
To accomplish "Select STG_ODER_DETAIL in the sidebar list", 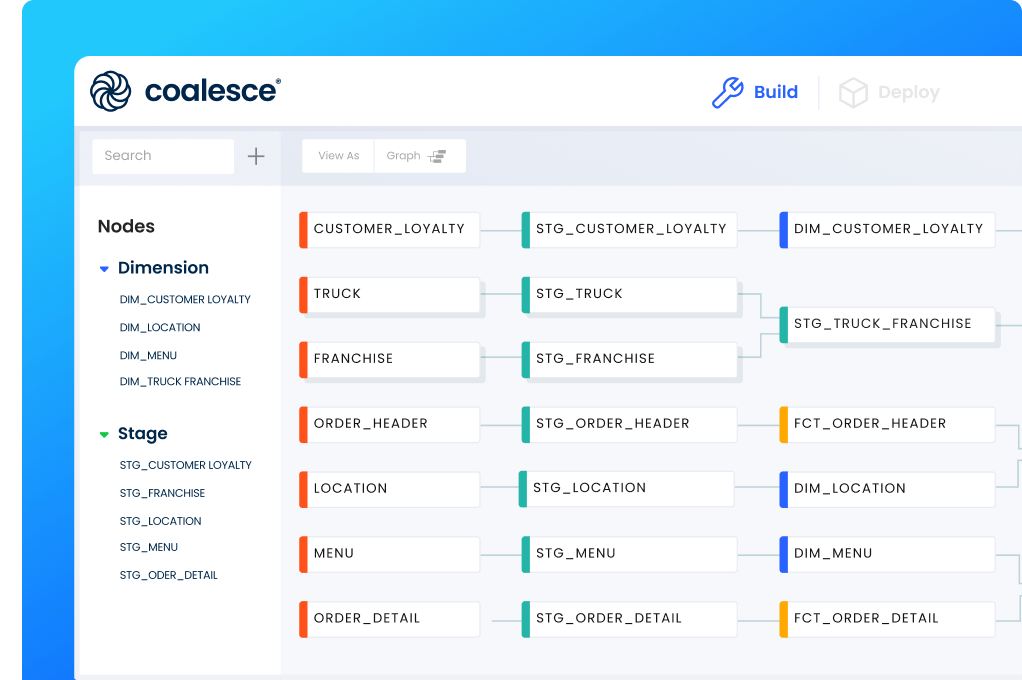I will pos(168,575).
